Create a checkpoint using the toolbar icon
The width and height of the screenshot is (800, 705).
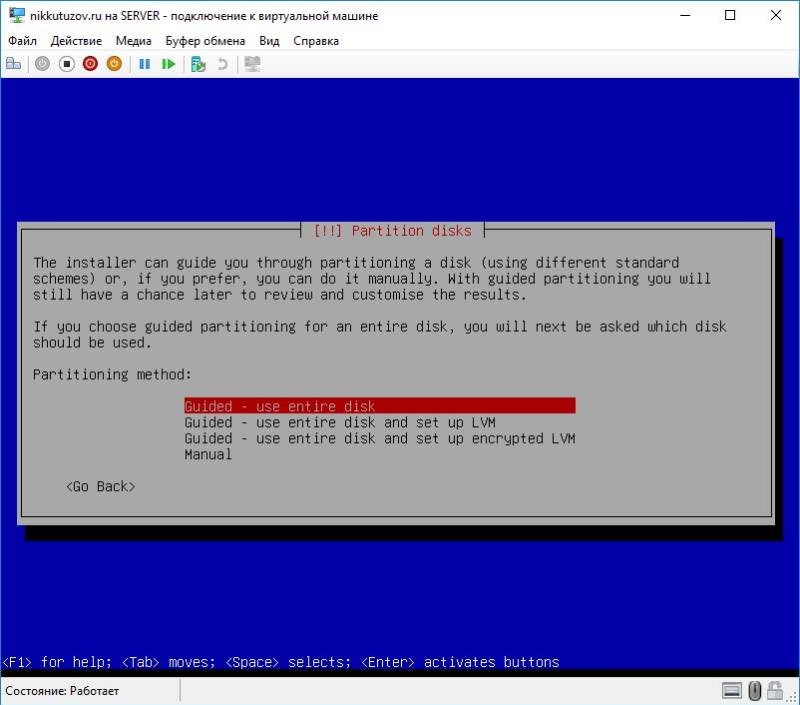(198, 64)
